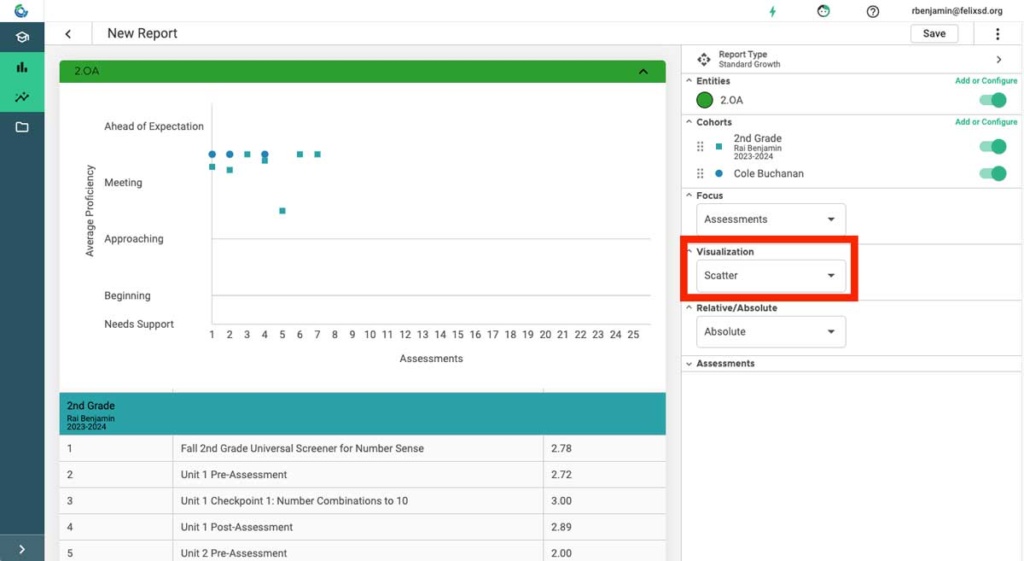Open the Absolute relative/absolute dropdown
Screen dimensions: 1024x561
click(x=770, y=332)
